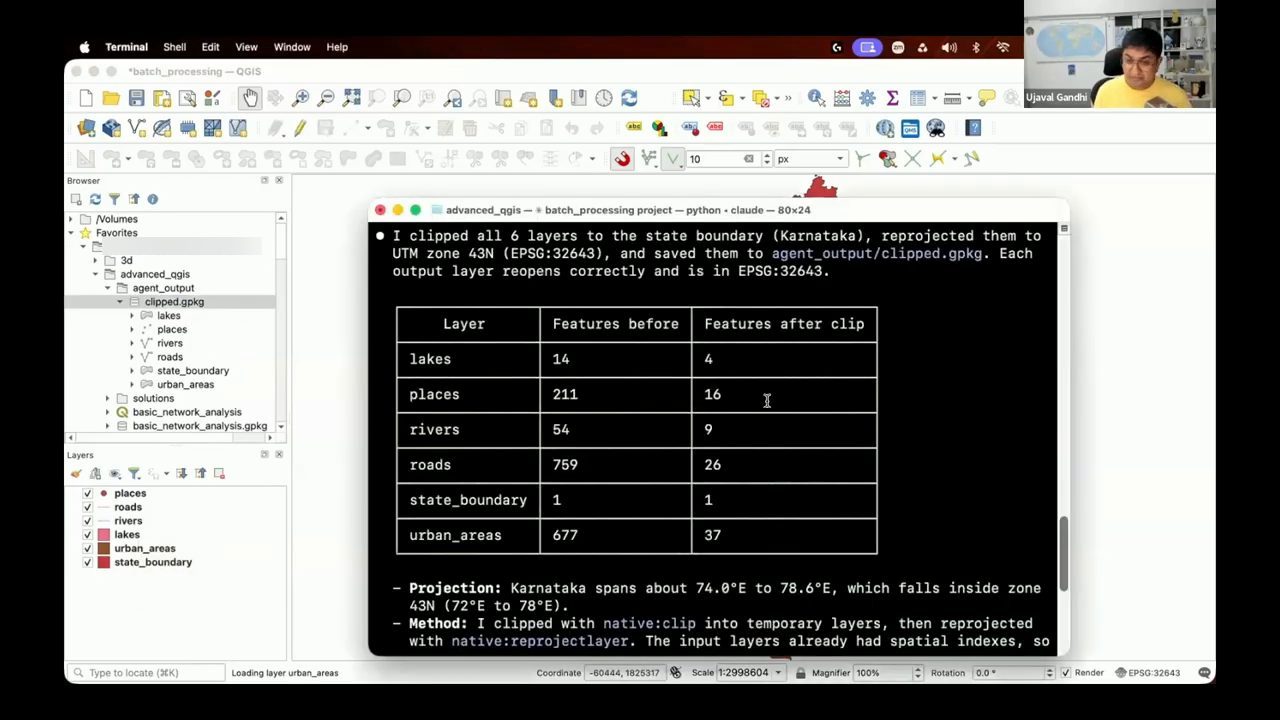1280x720 pixels.
Task: Collapse the agent_output folder node
Action: click(107, 288)
